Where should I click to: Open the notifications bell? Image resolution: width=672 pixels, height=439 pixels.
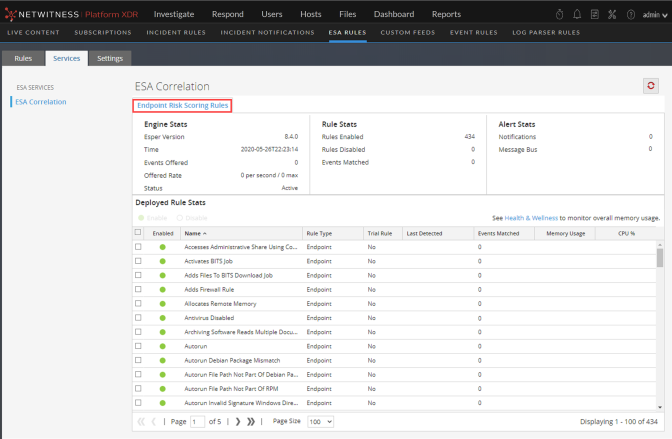577,14
